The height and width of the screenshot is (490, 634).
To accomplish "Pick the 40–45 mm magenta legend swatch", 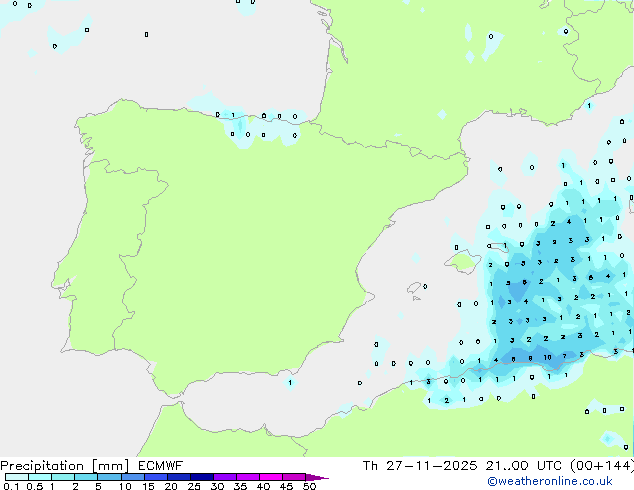I will coord(271,477).
